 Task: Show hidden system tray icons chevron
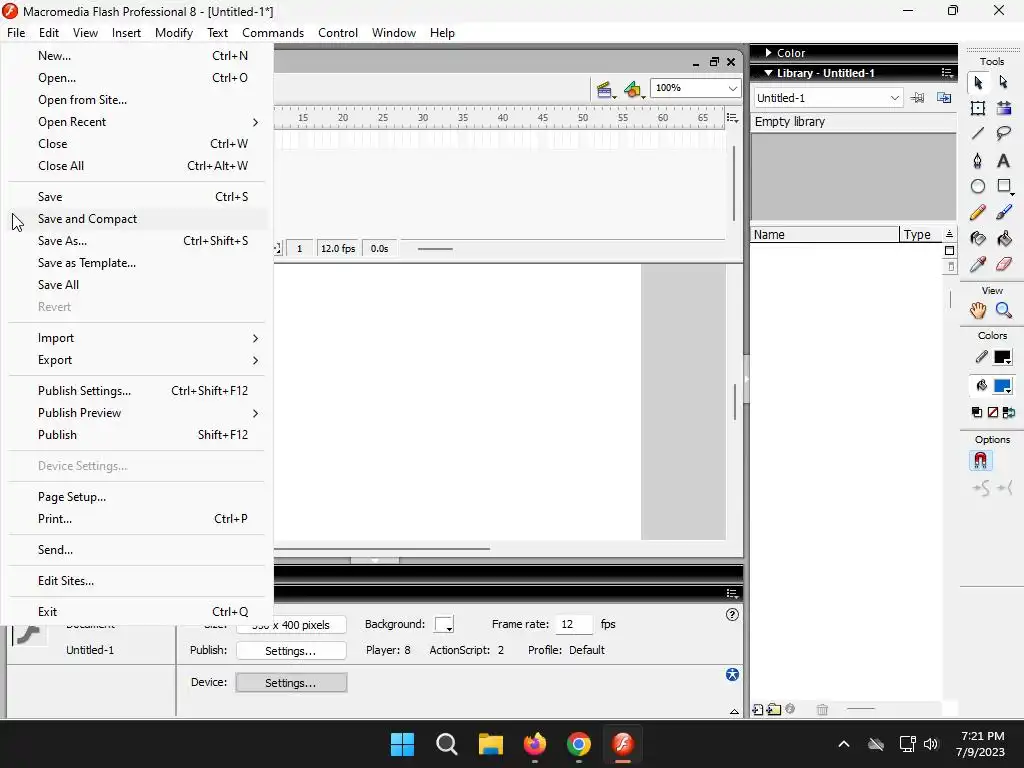pos(844,744)
